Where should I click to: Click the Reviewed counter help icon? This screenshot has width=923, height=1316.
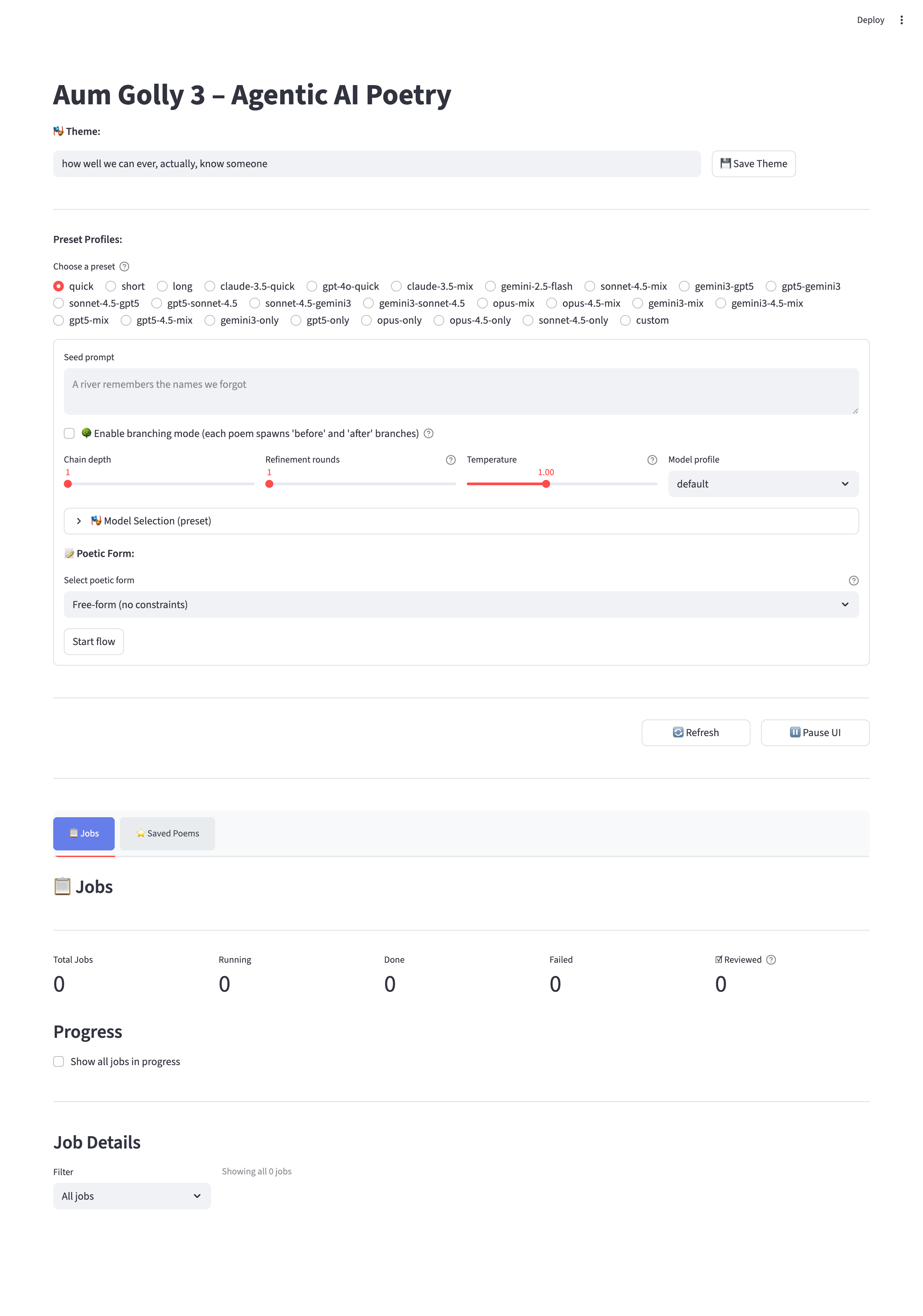(x=771, y=959)
